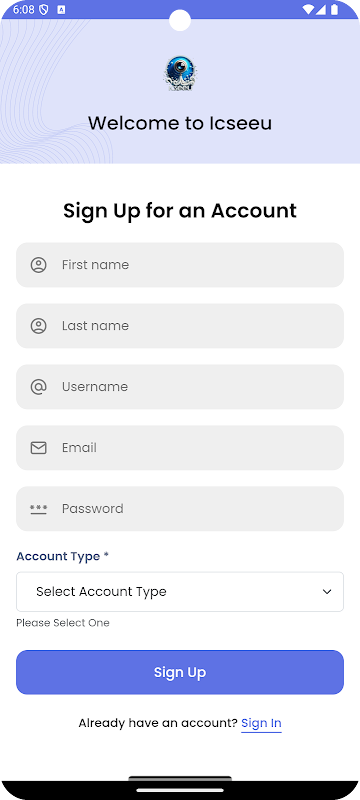The image size is (360, 800).
Task: Open the Select Account Type dropdown
Action: coord(180,592)
